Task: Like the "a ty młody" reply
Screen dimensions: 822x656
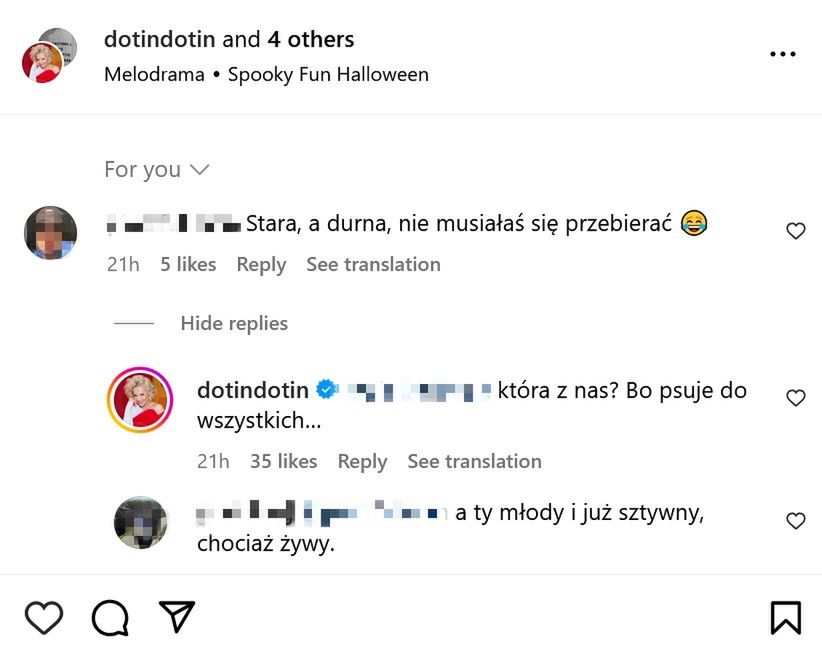Action: pyautogui.click(x=796, y=521)
